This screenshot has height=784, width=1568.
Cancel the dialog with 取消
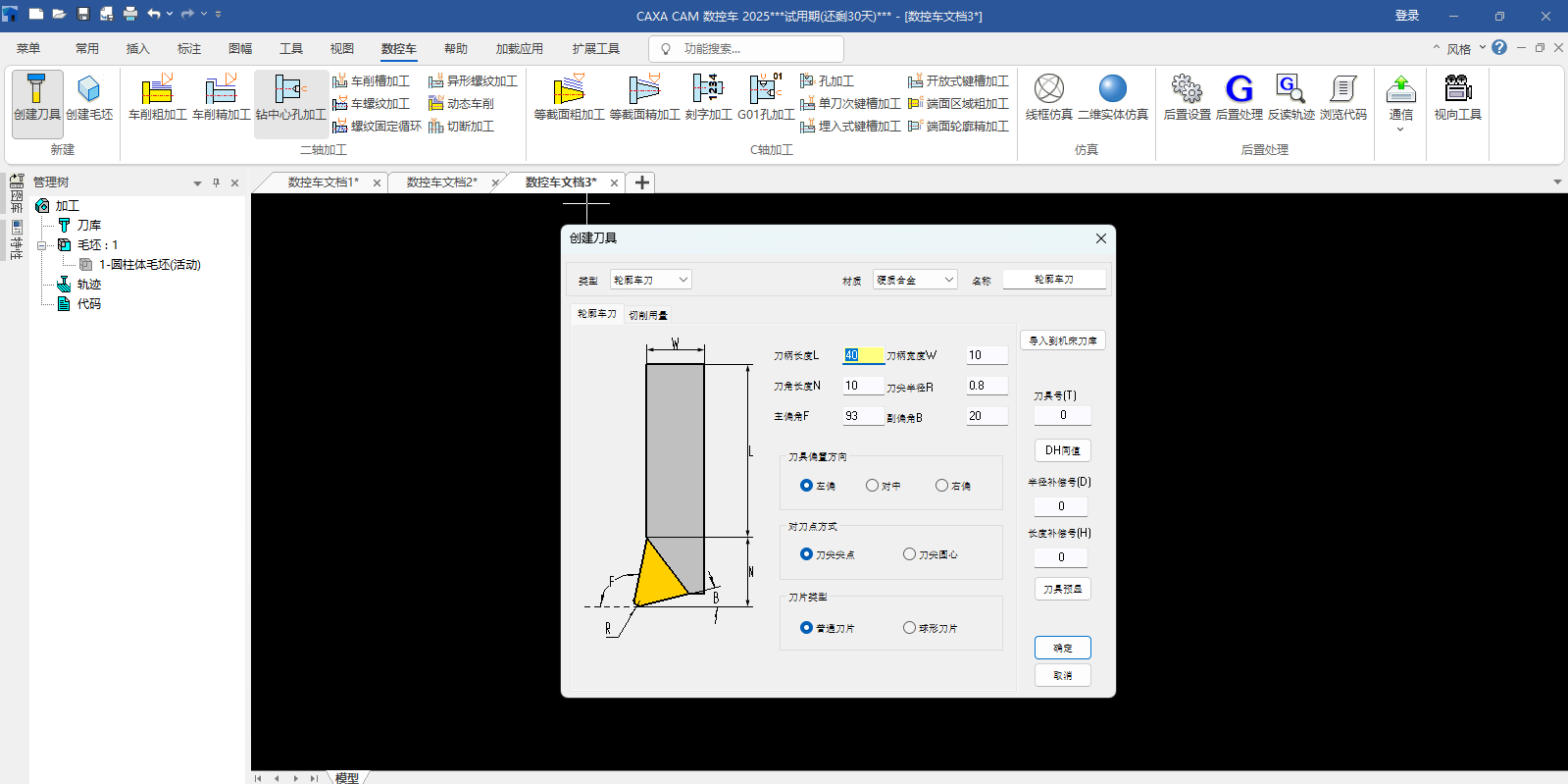coord(1063,675)
